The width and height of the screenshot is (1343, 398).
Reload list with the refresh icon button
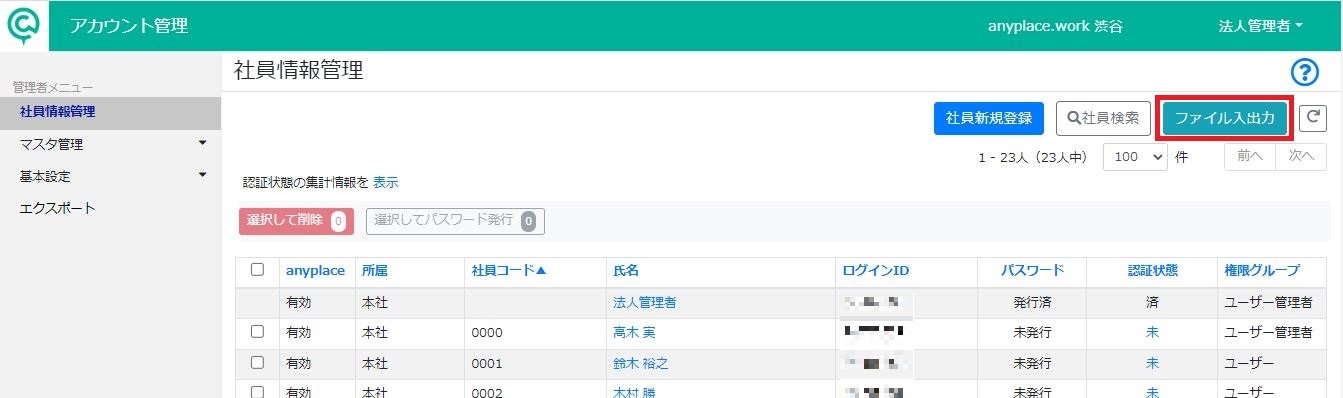click(1313, 118)
